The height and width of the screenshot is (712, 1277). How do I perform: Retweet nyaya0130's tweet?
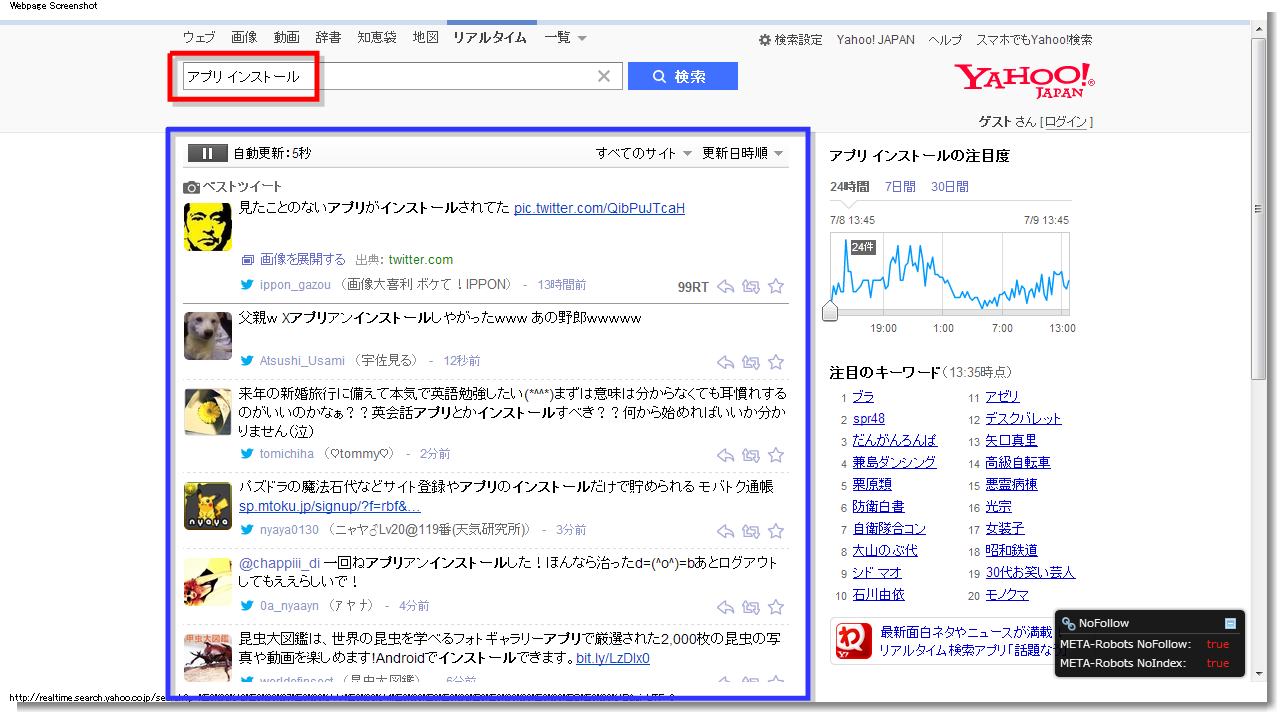pos(751,531)
